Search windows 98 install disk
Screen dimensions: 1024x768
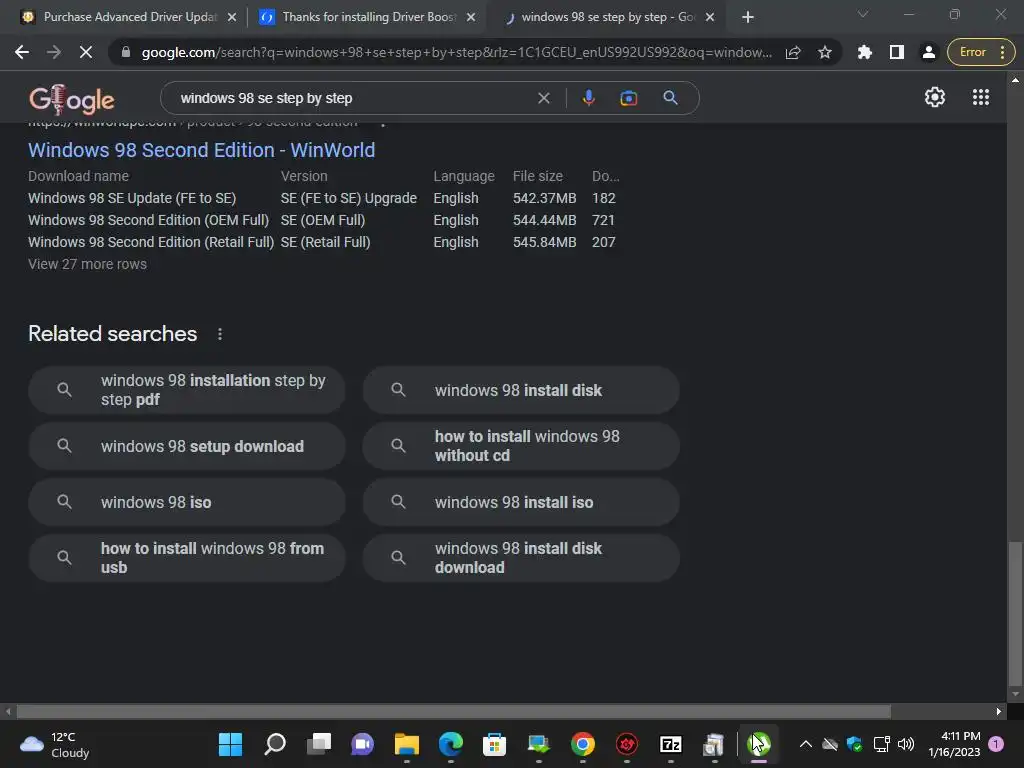[521, 390]
